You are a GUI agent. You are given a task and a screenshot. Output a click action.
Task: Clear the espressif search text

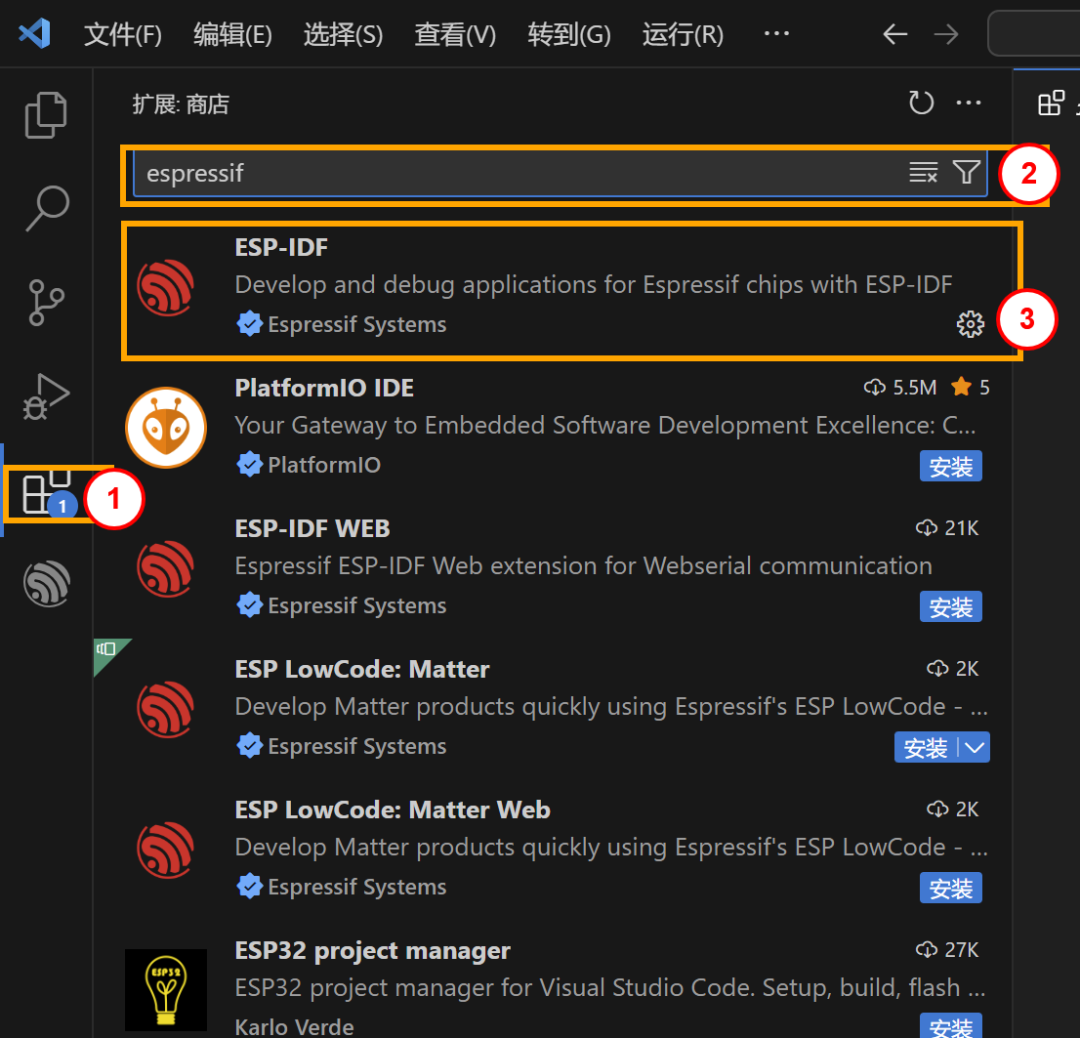pos(922,172)
